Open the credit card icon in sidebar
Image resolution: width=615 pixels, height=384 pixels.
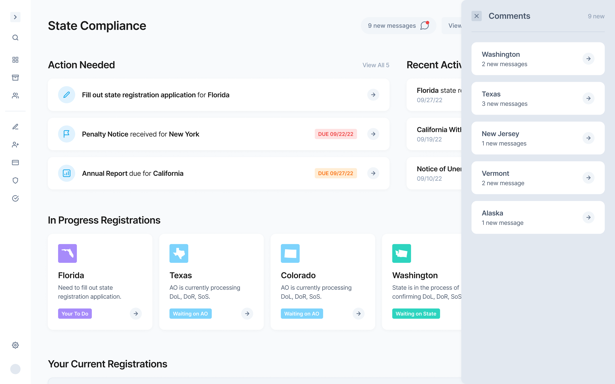click(x=15, y=162)
